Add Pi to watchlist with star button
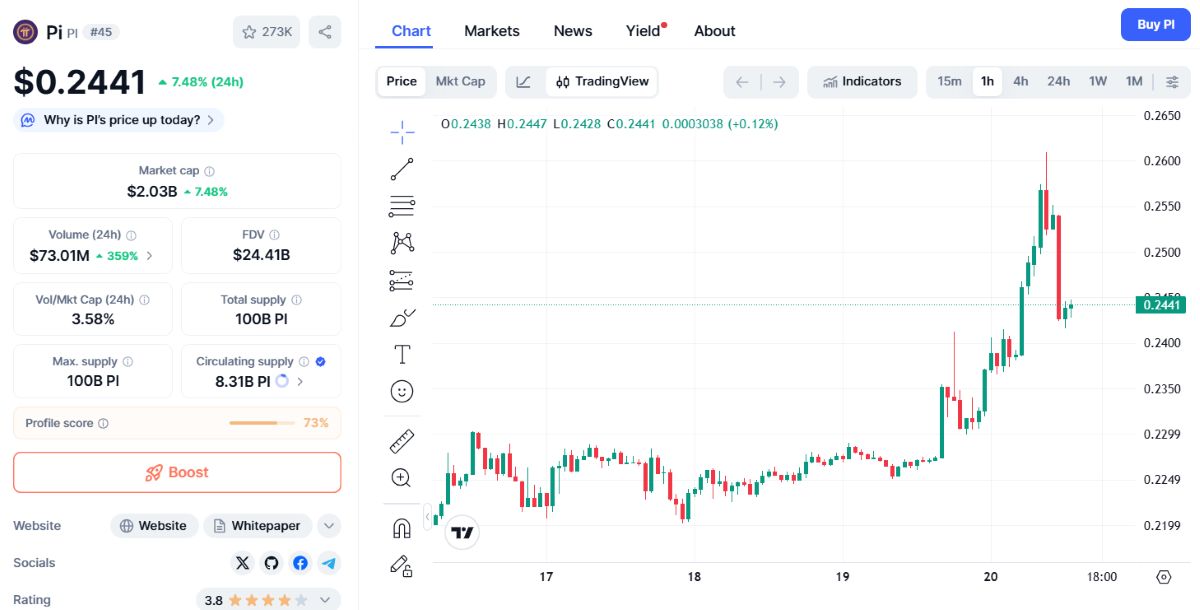 (x=266, y=32)
